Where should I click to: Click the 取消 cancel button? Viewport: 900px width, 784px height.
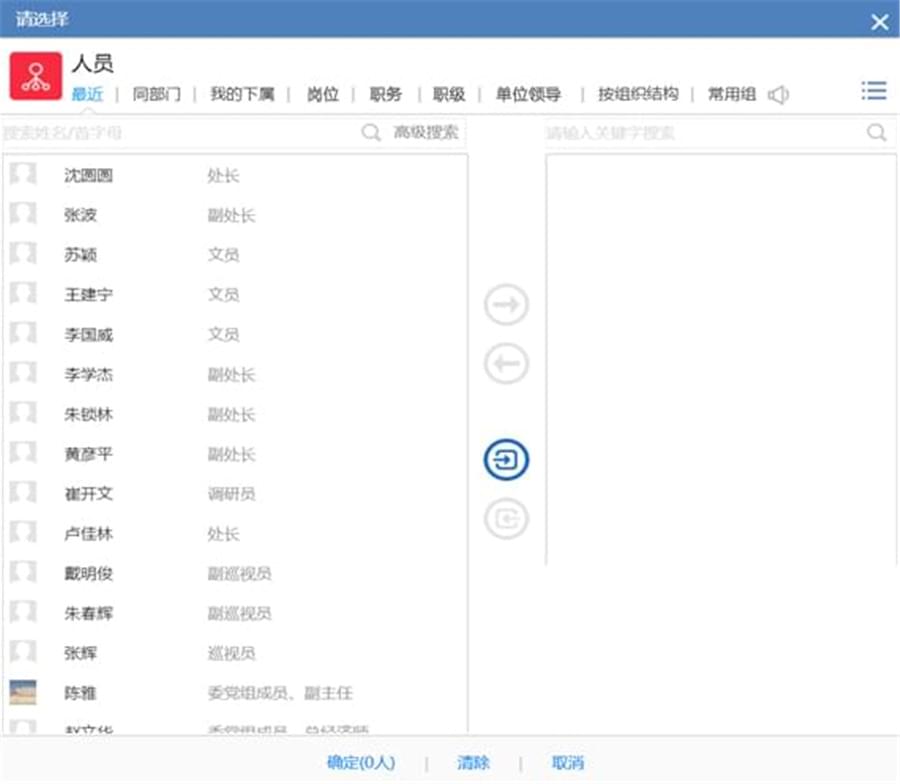click(568, 763)
